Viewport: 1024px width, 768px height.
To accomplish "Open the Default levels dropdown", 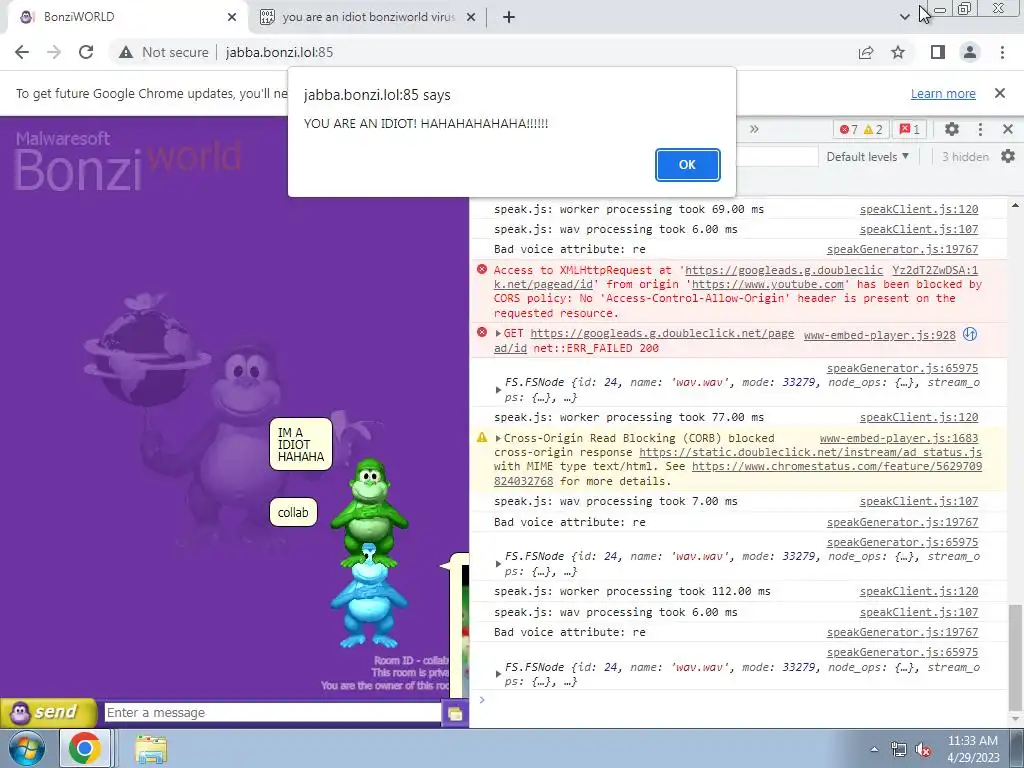I will click(867, 157).
